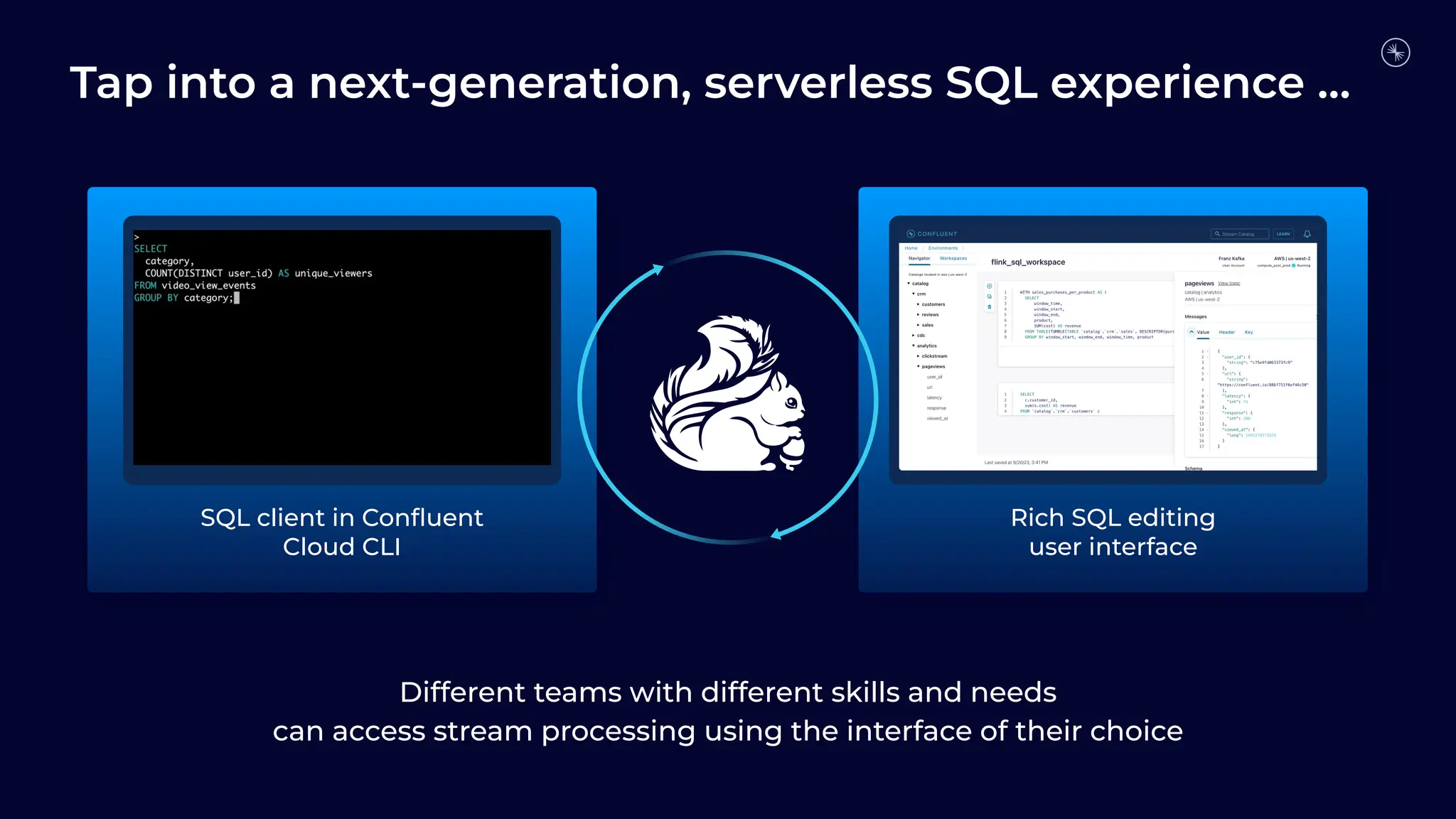Click the Environments breadcrumb link

point(943,248)
